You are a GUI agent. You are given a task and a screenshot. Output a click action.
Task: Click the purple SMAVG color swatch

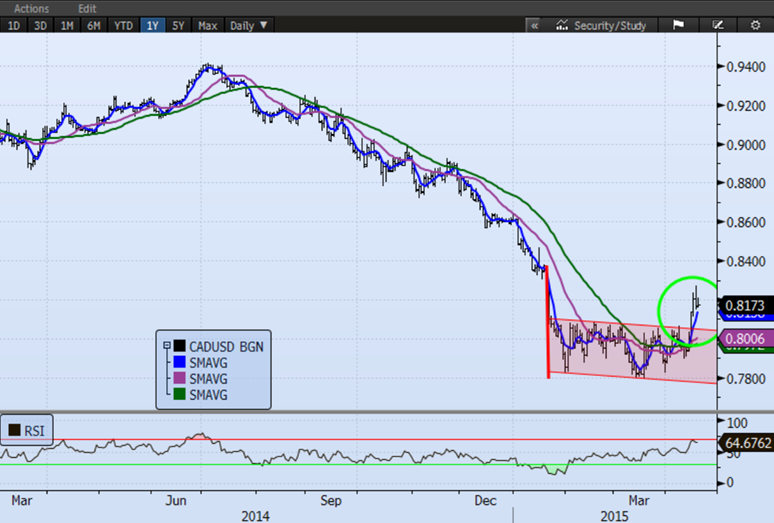coord(180,377)
